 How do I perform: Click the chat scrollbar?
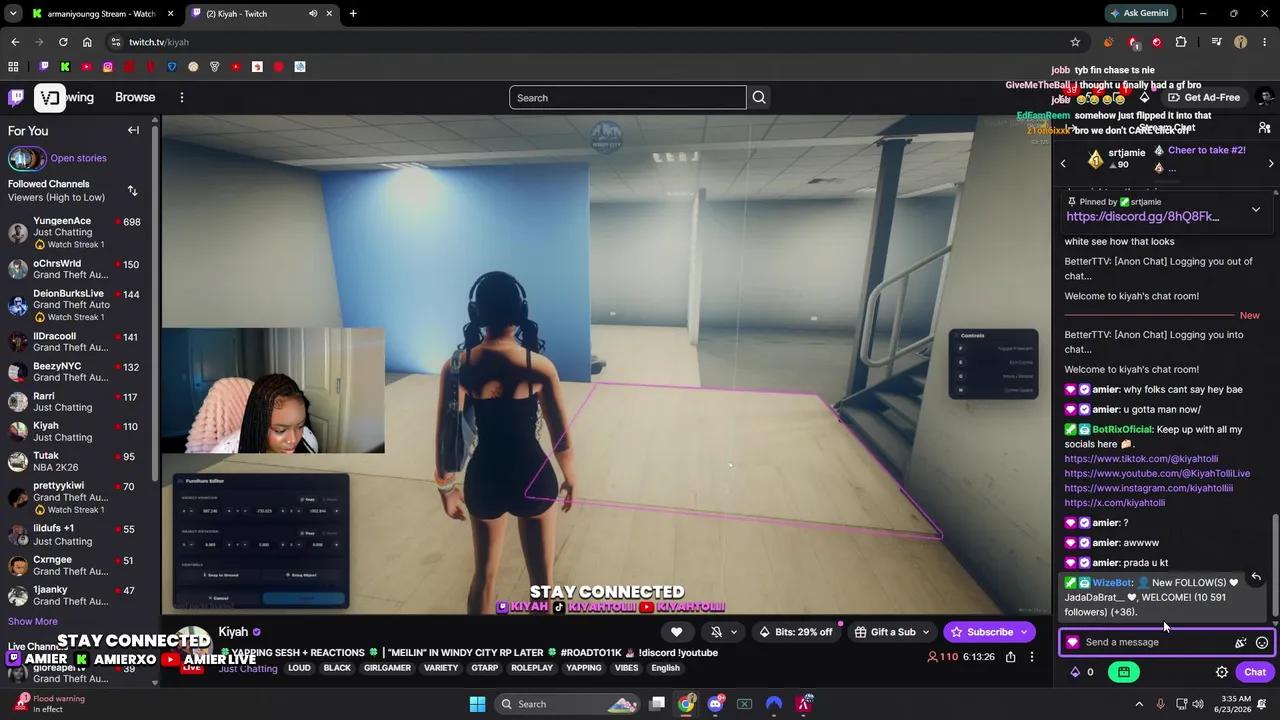click(1275, 566)
